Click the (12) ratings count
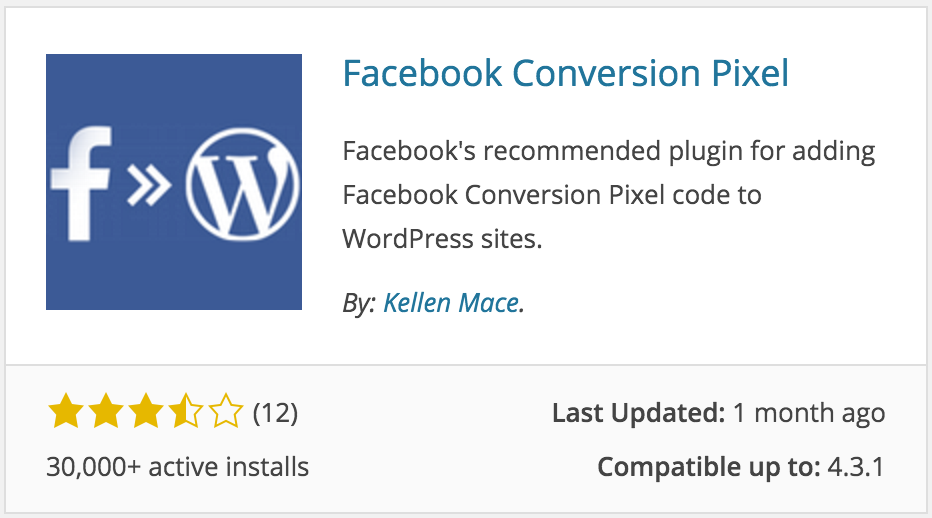Viewport: 932px width, 518px height. [275, 413]
